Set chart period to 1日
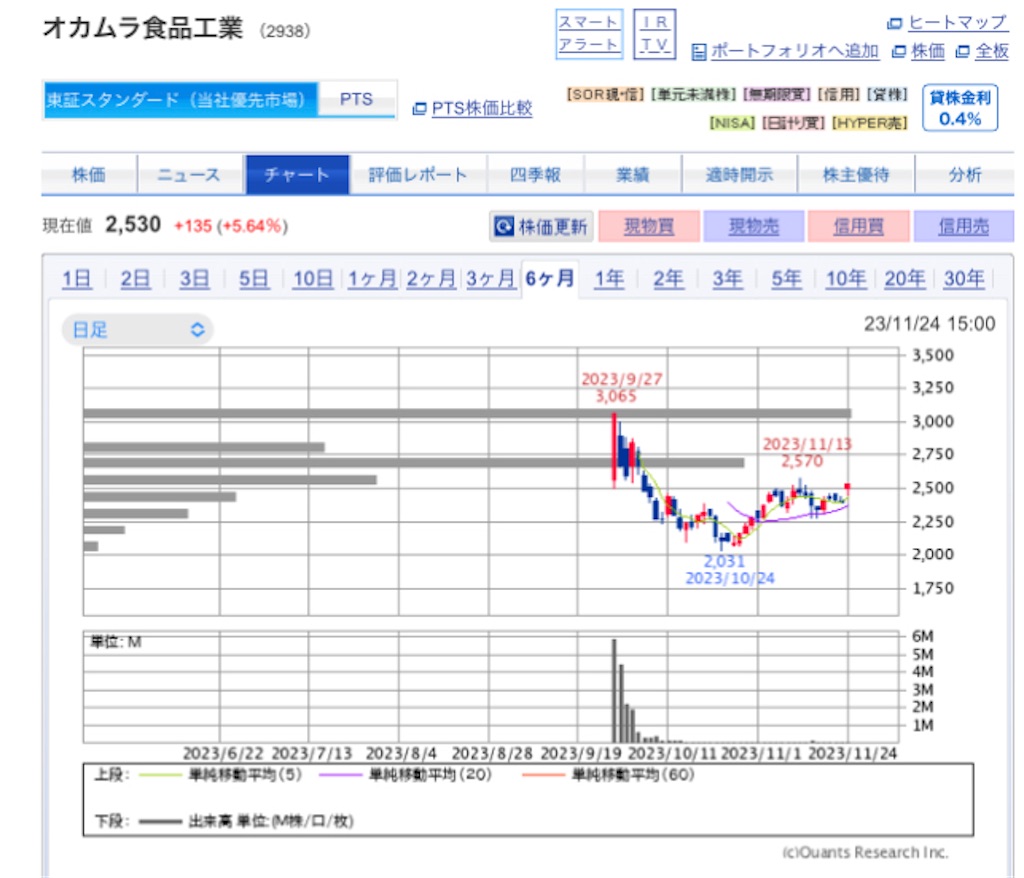 click(x=76, y=279)
